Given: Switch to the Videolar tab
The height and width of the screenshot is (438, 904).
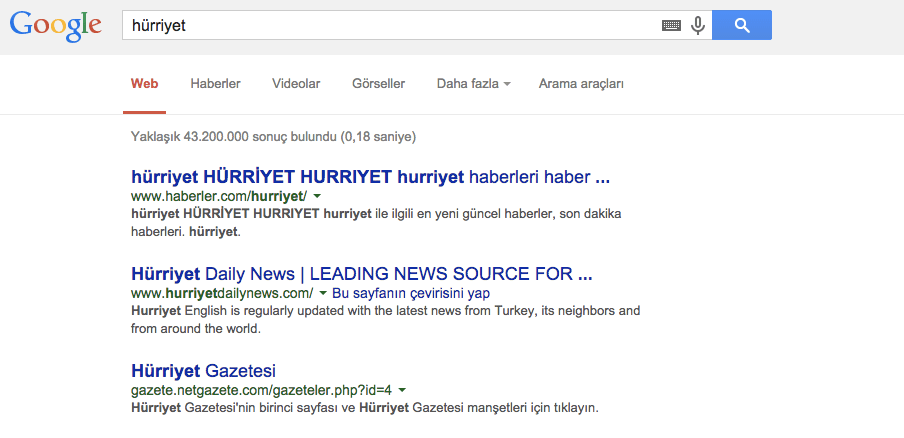Looking at the screenshot, I should click(296, 84).
